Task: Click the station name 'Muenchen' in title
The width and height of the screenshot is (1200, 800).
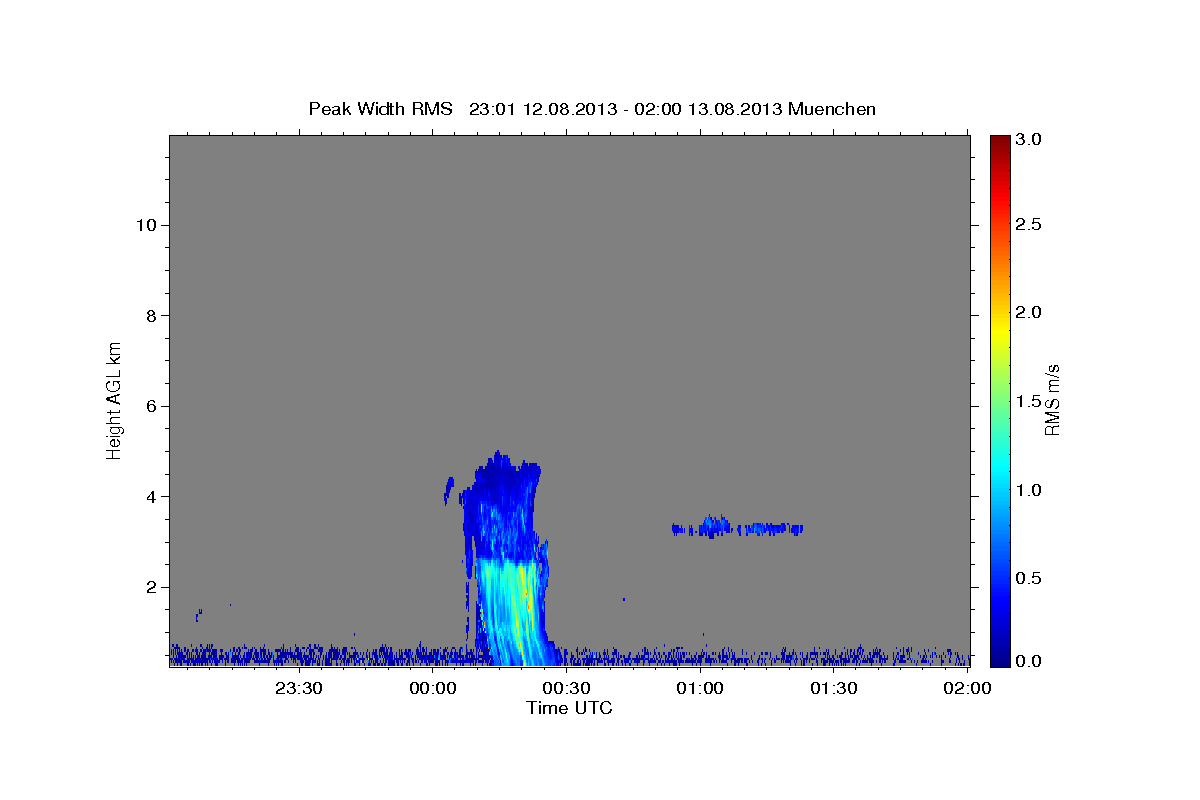Action: 832,109
